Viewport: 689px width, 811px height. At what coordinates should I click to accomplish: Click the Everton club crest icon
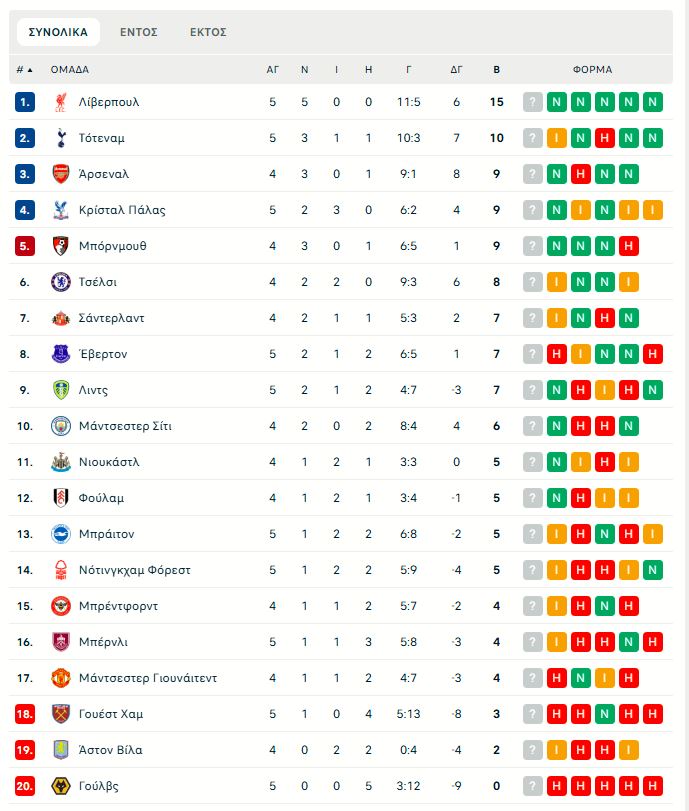[x=61, y=354]
